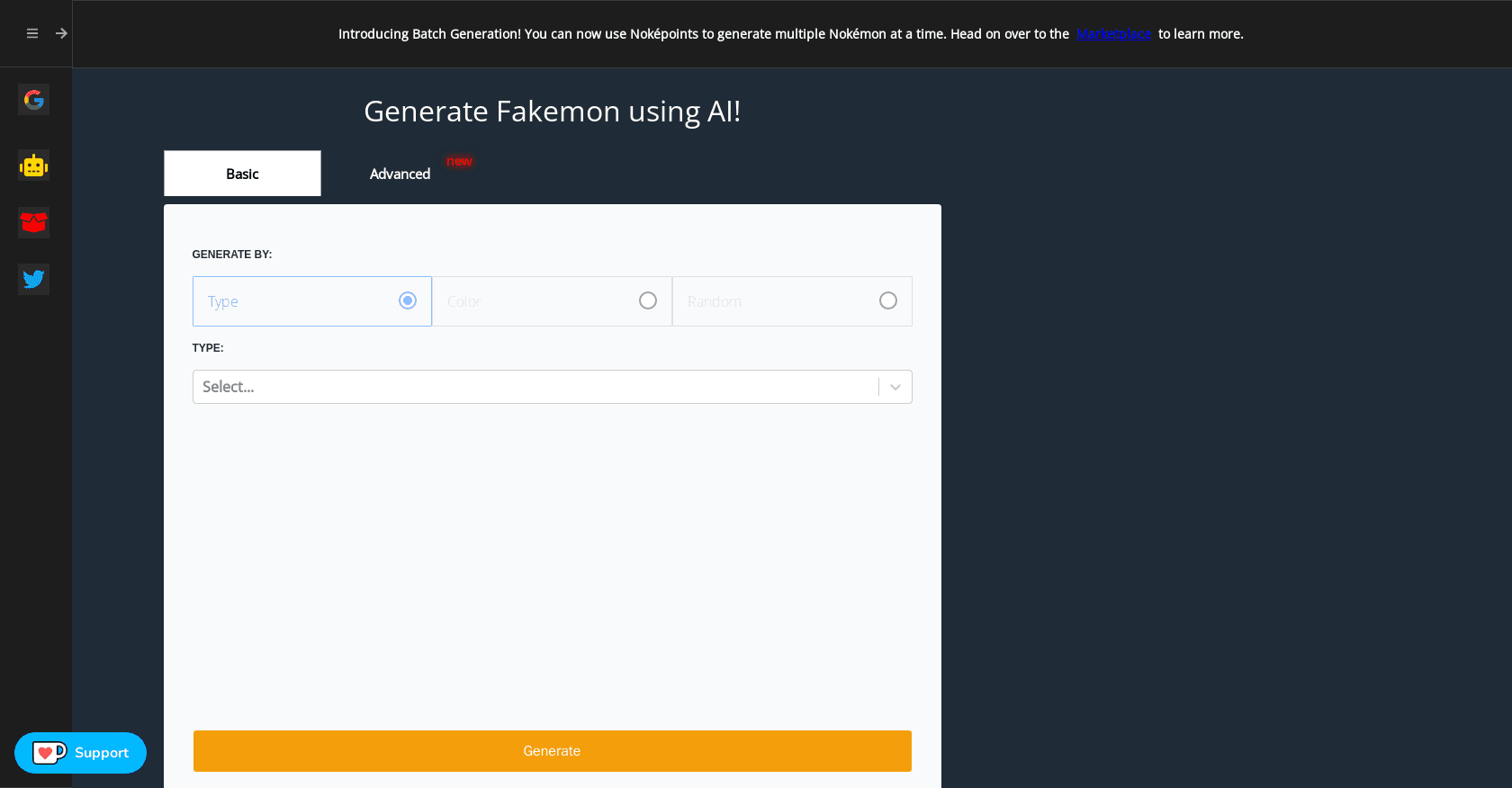
Task: Click the 'GENERATE BY:' label
Action: coord(232,255)
